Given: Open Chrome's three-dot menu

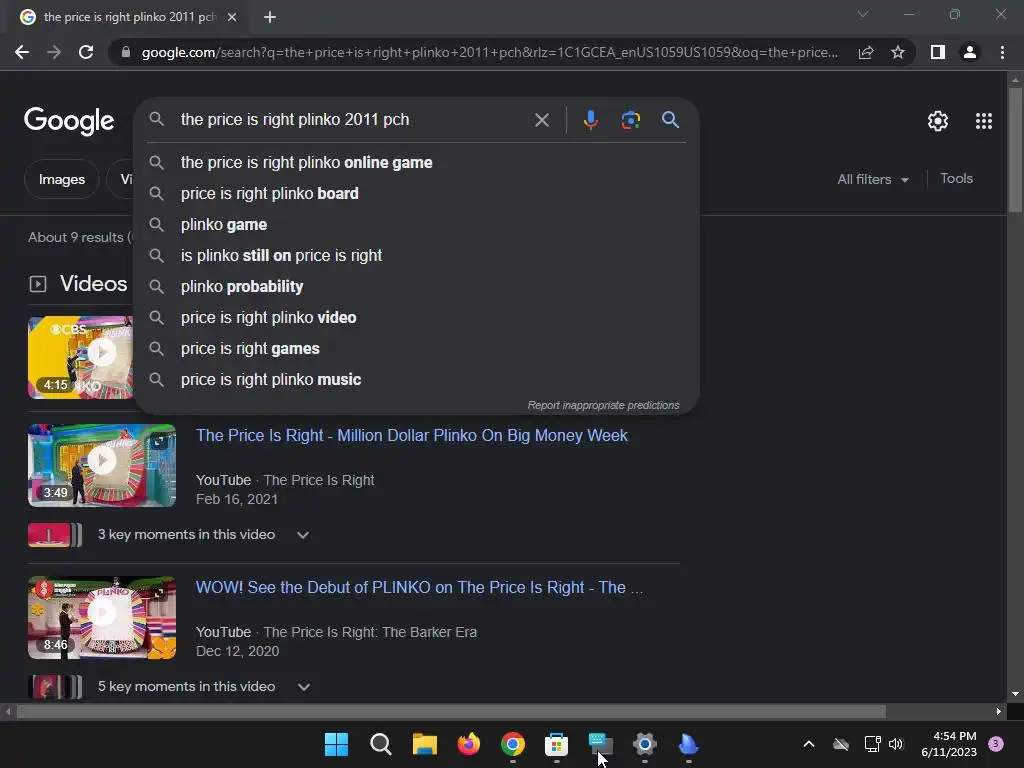Looking at the screenshot, I should click(x=1002, y=52).
